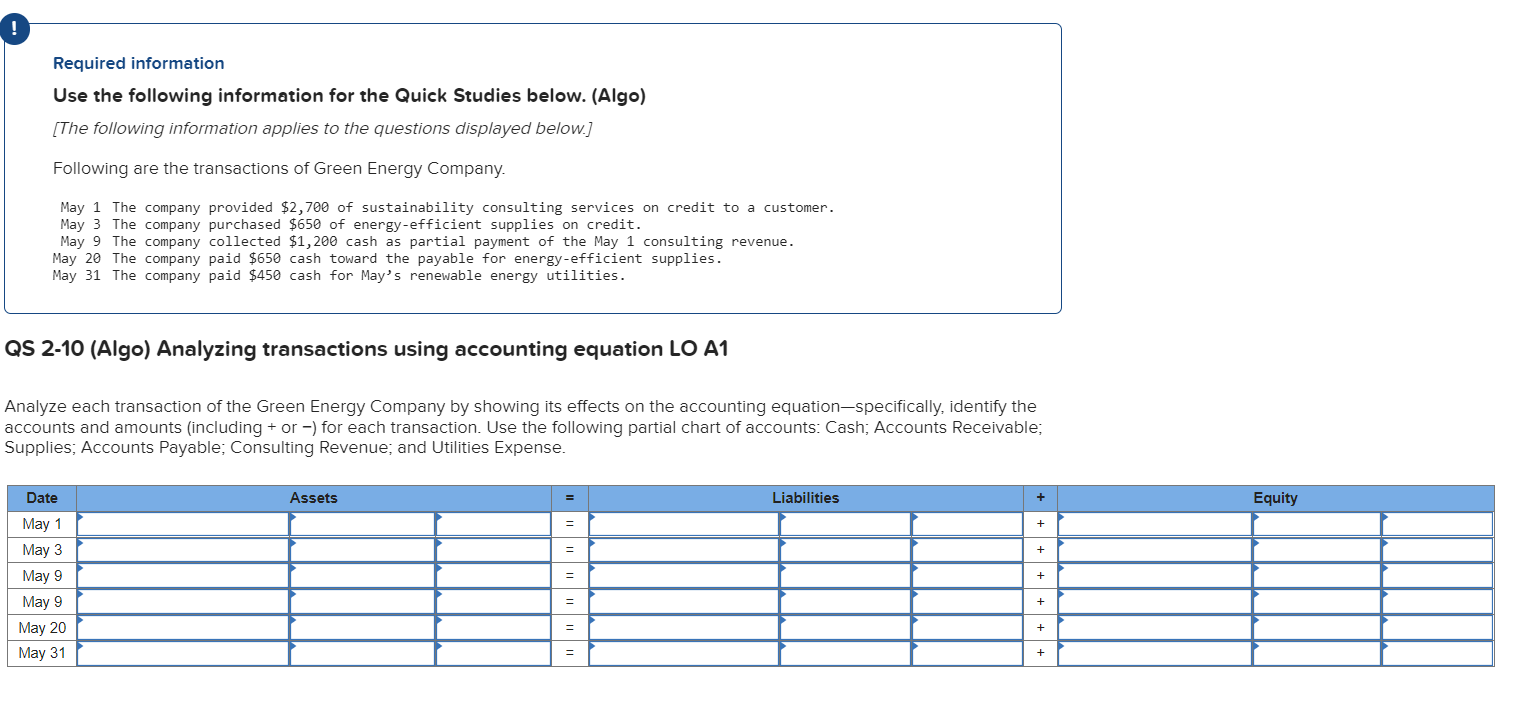Click the equals sign in the header row

pyautogui.click(x=569, y=498)
